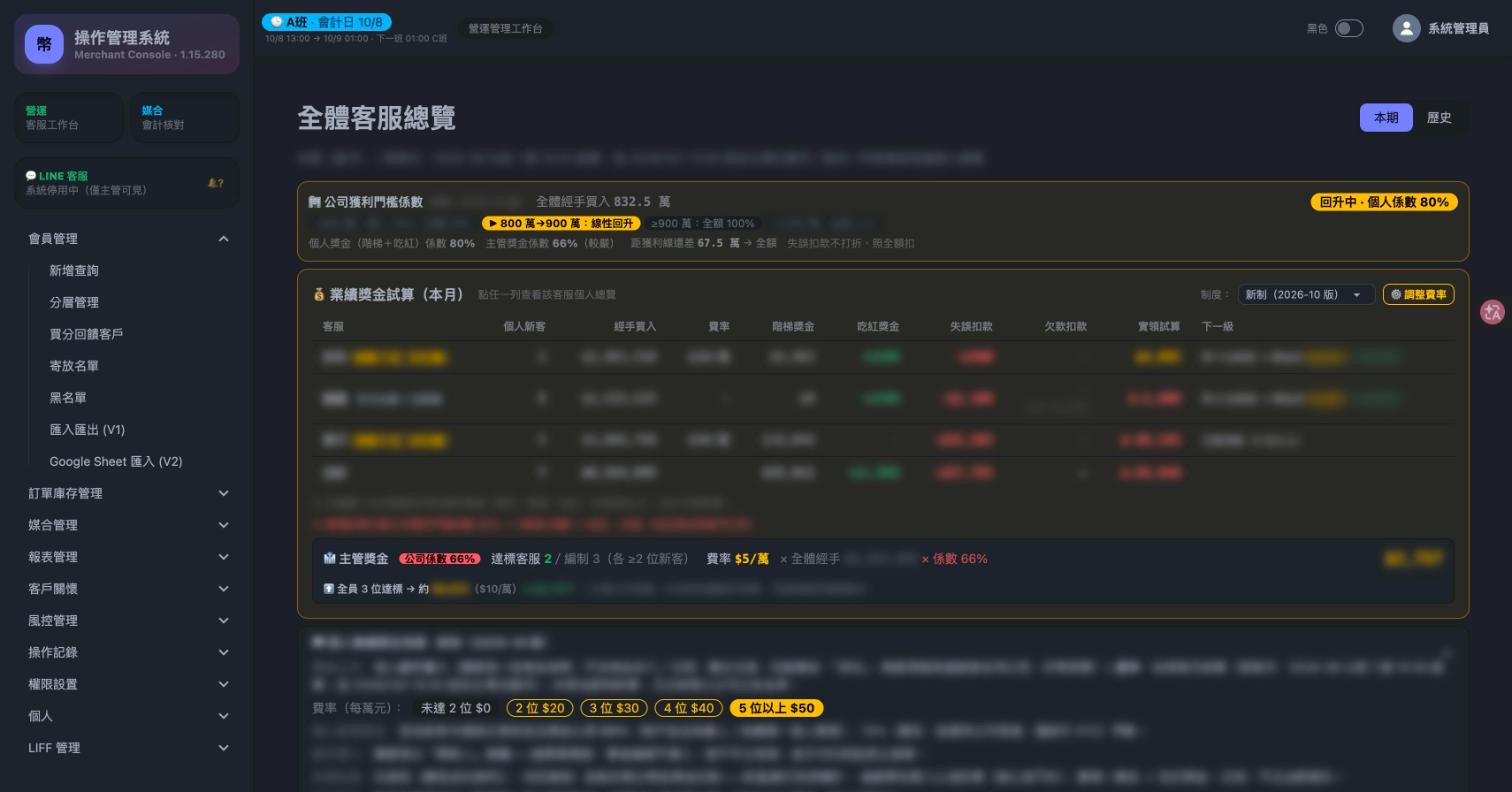
Task: Open the 營運 客服工作台 card
Action: point(69,118)
